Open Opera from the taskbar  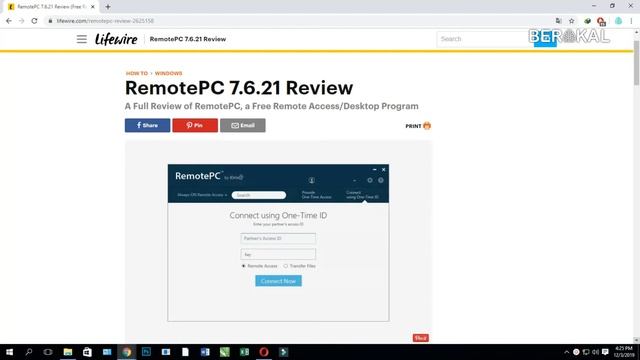264,352
